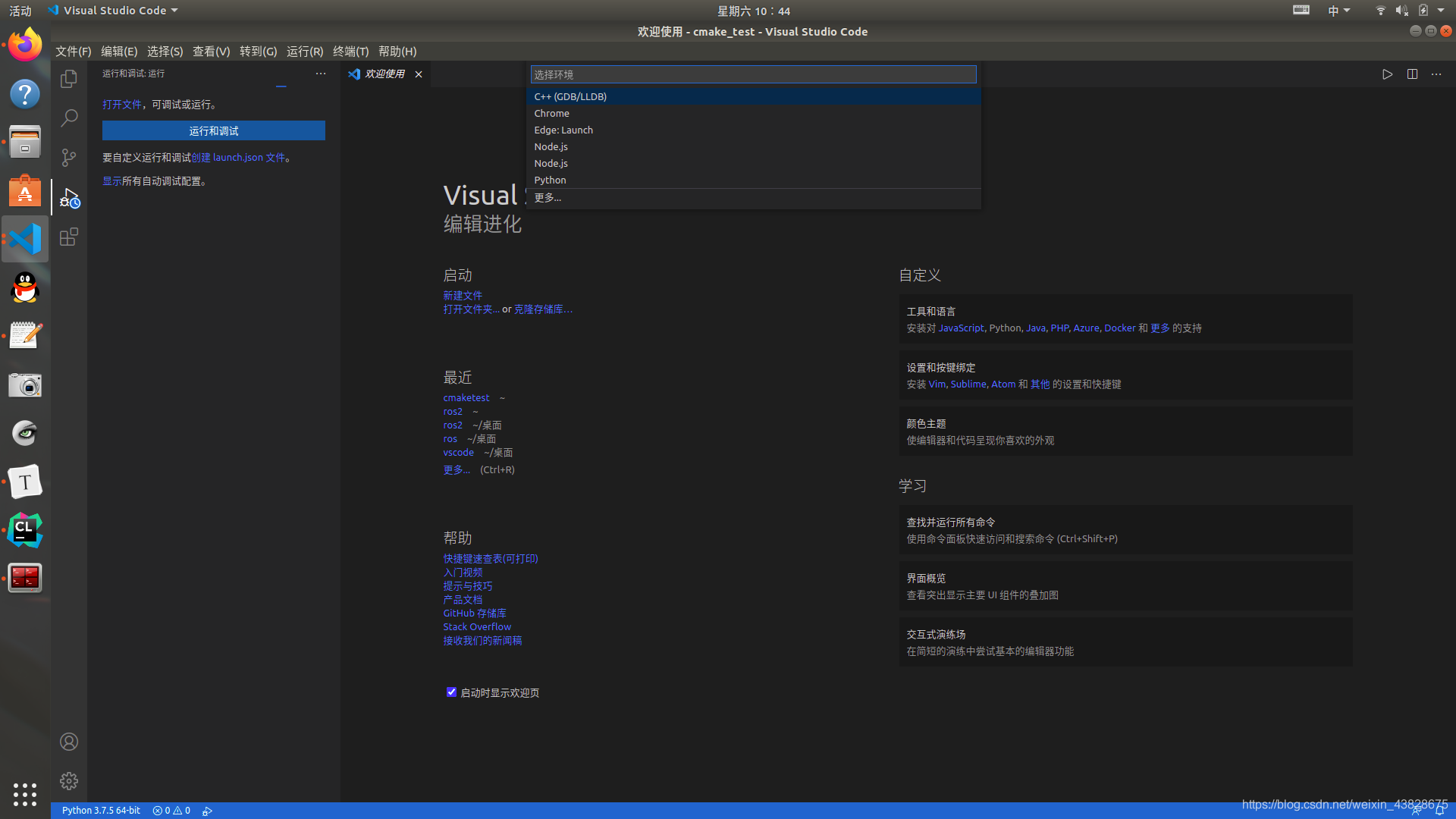Open the 终端(T) menu

pyautogui.click(x=350, y=52)
